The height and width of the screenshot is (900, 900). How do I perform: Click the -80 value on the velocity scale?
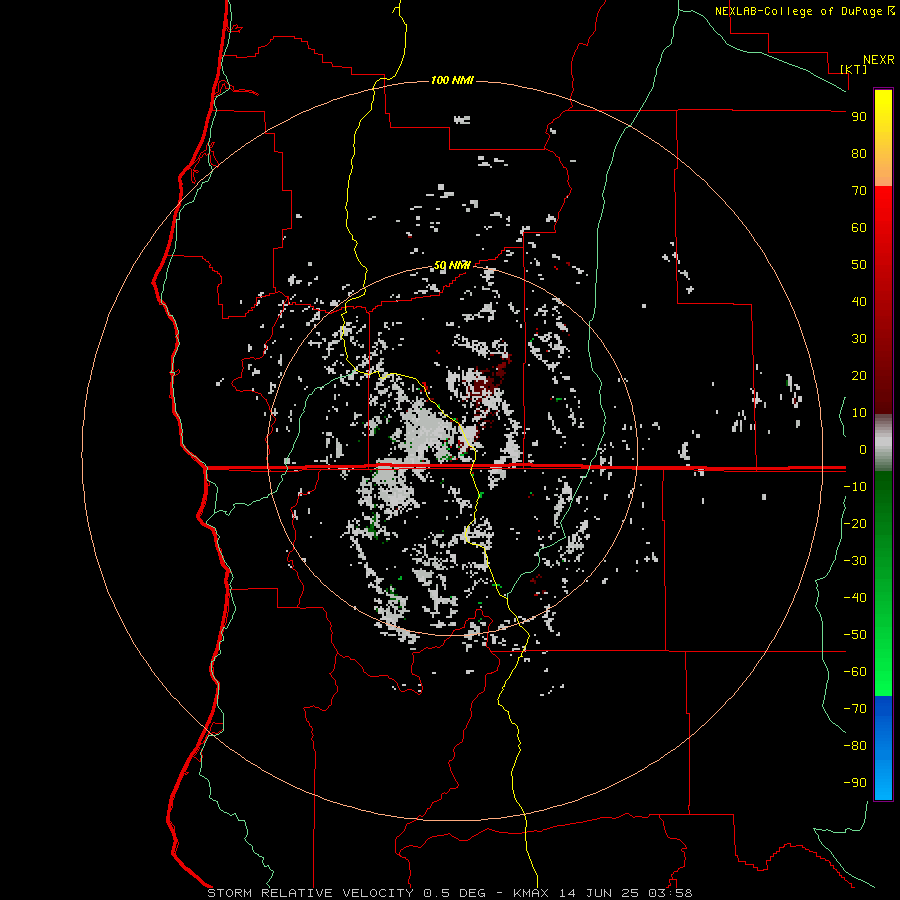point(855,746)
